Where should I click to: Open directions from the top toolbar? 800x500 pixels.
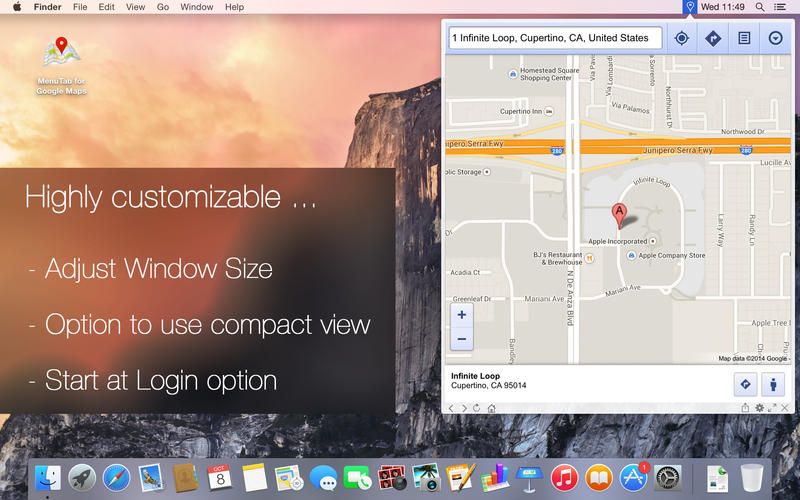pos(713,38)
